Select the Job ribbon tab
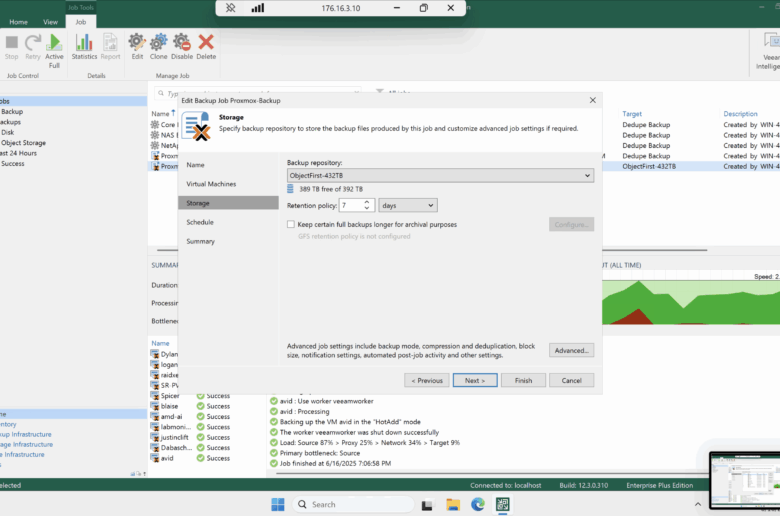 pyautogui.click(x=81, y=22)
